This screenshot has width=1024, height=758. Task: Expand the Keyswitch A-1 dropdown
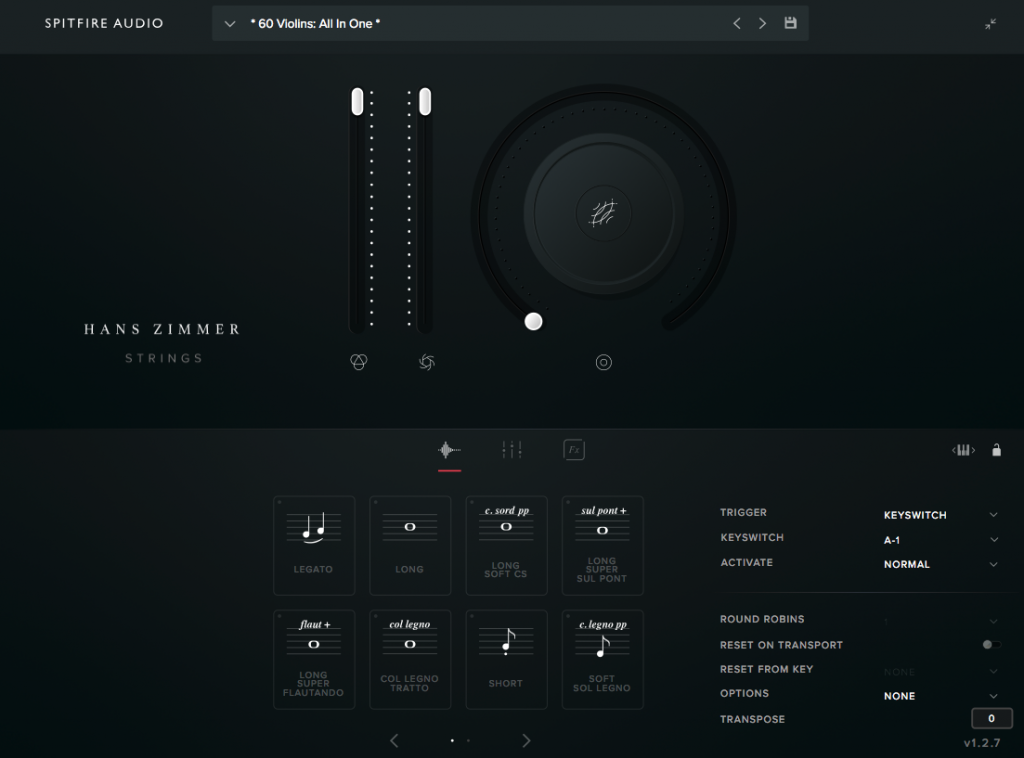point(938,539)
